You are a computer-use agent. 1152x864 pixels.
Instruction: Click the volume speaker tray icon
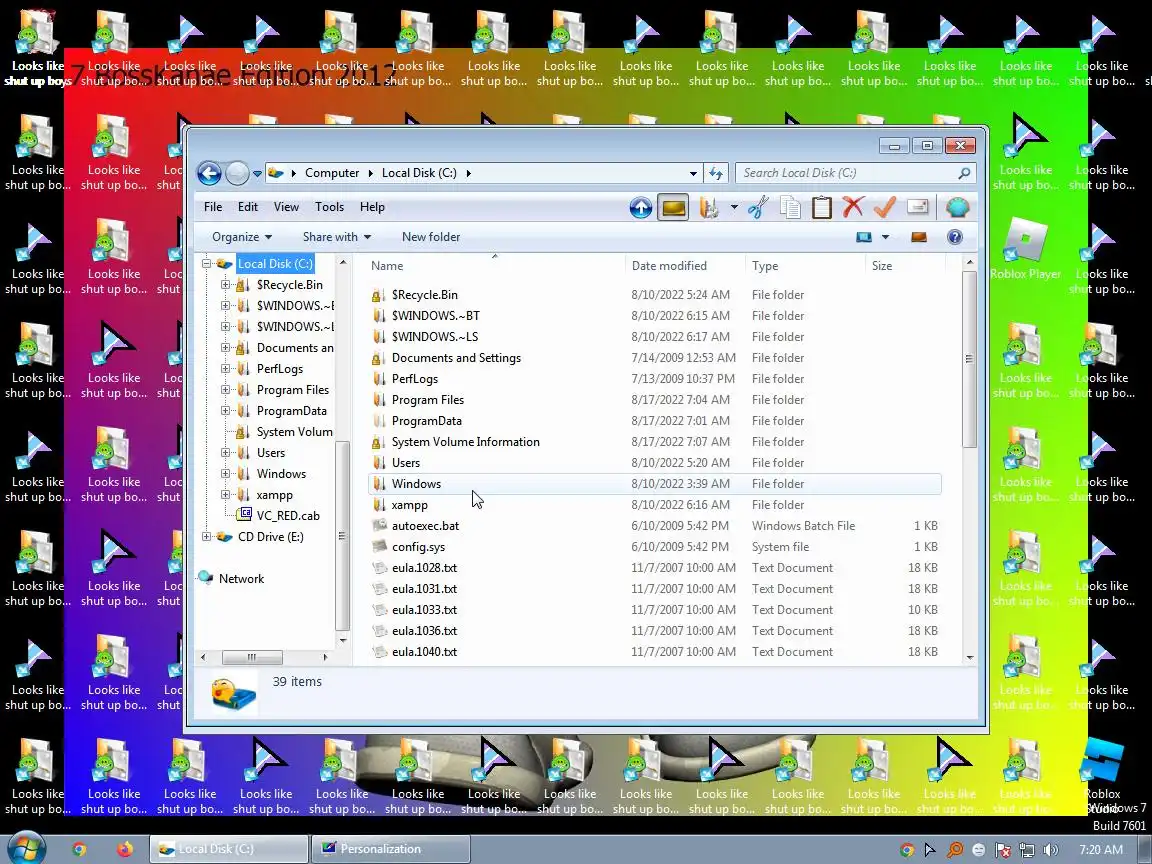pyautogui.click(x=1050, y=850)
